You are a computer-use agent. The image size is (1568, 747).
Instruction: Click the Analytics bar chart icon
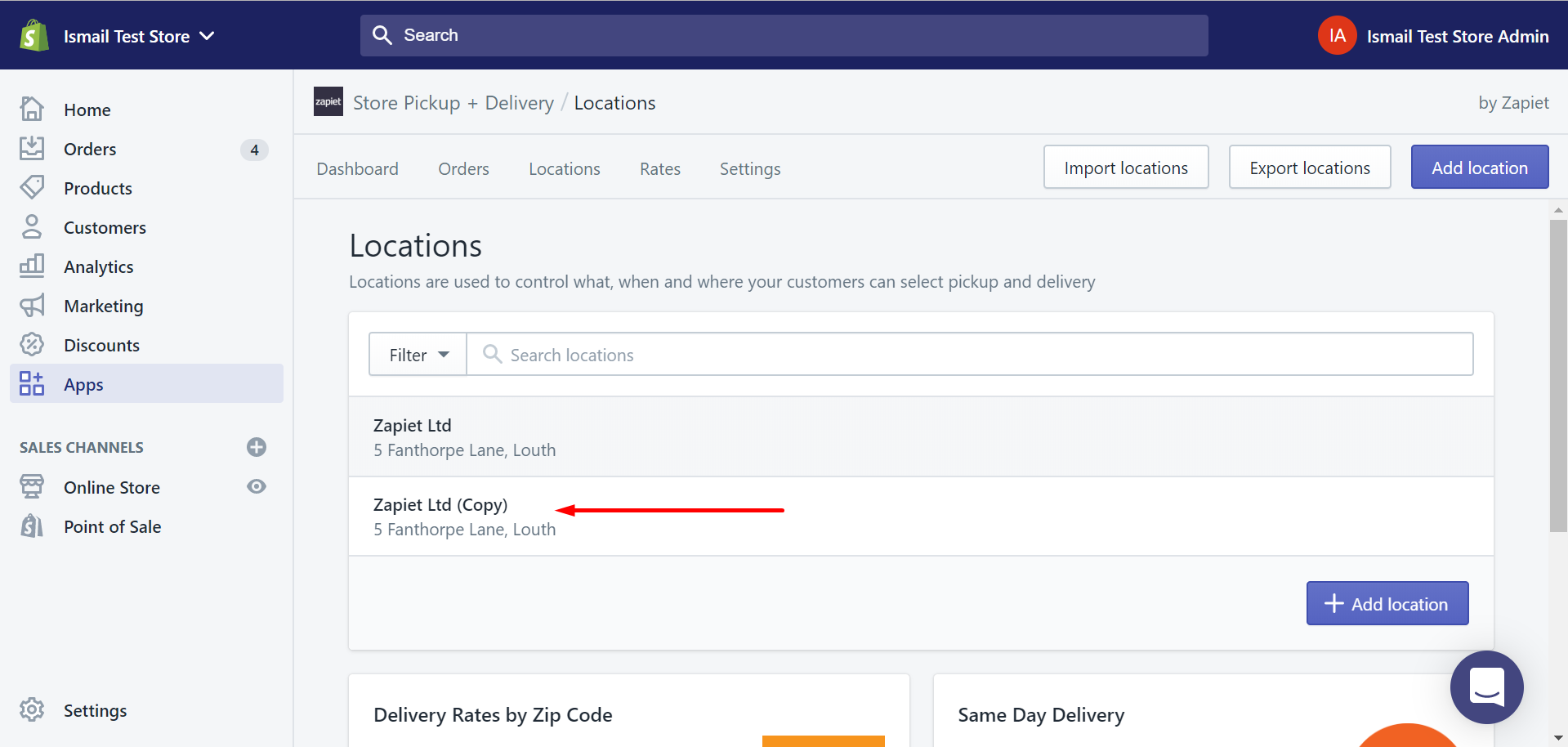32,266
